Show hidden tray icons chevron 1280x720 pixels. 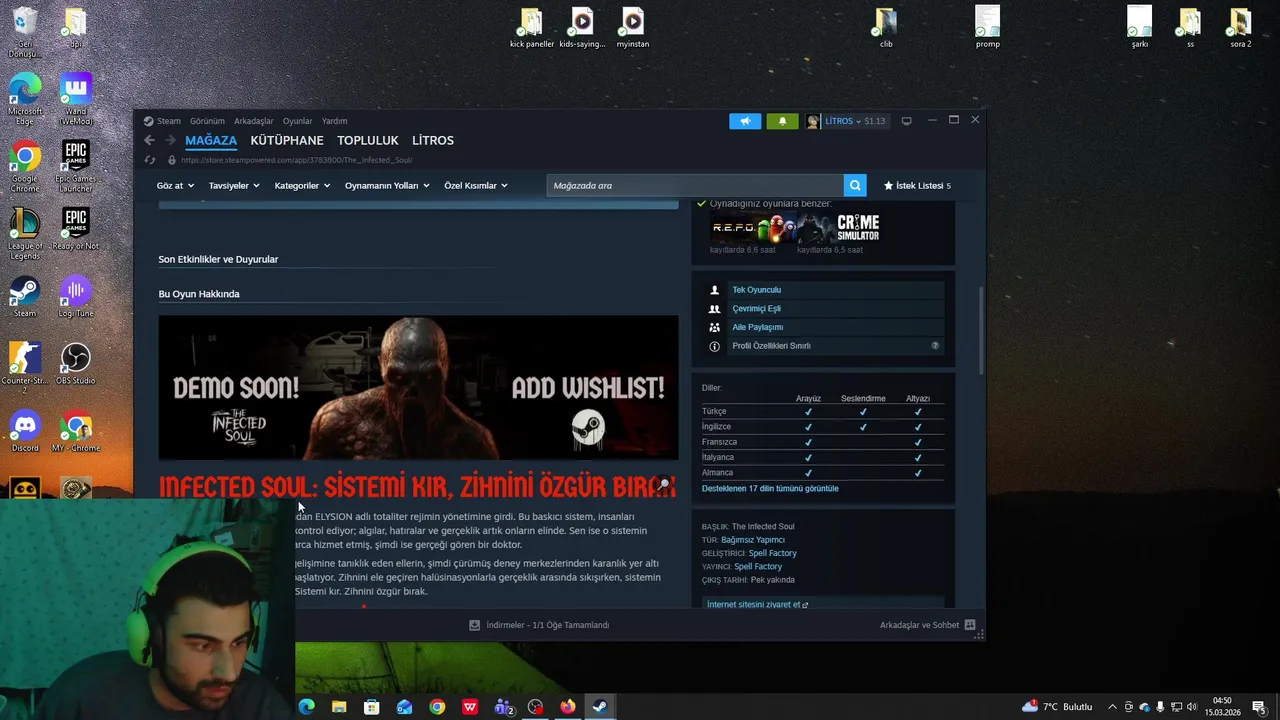tap(1112, 707)
